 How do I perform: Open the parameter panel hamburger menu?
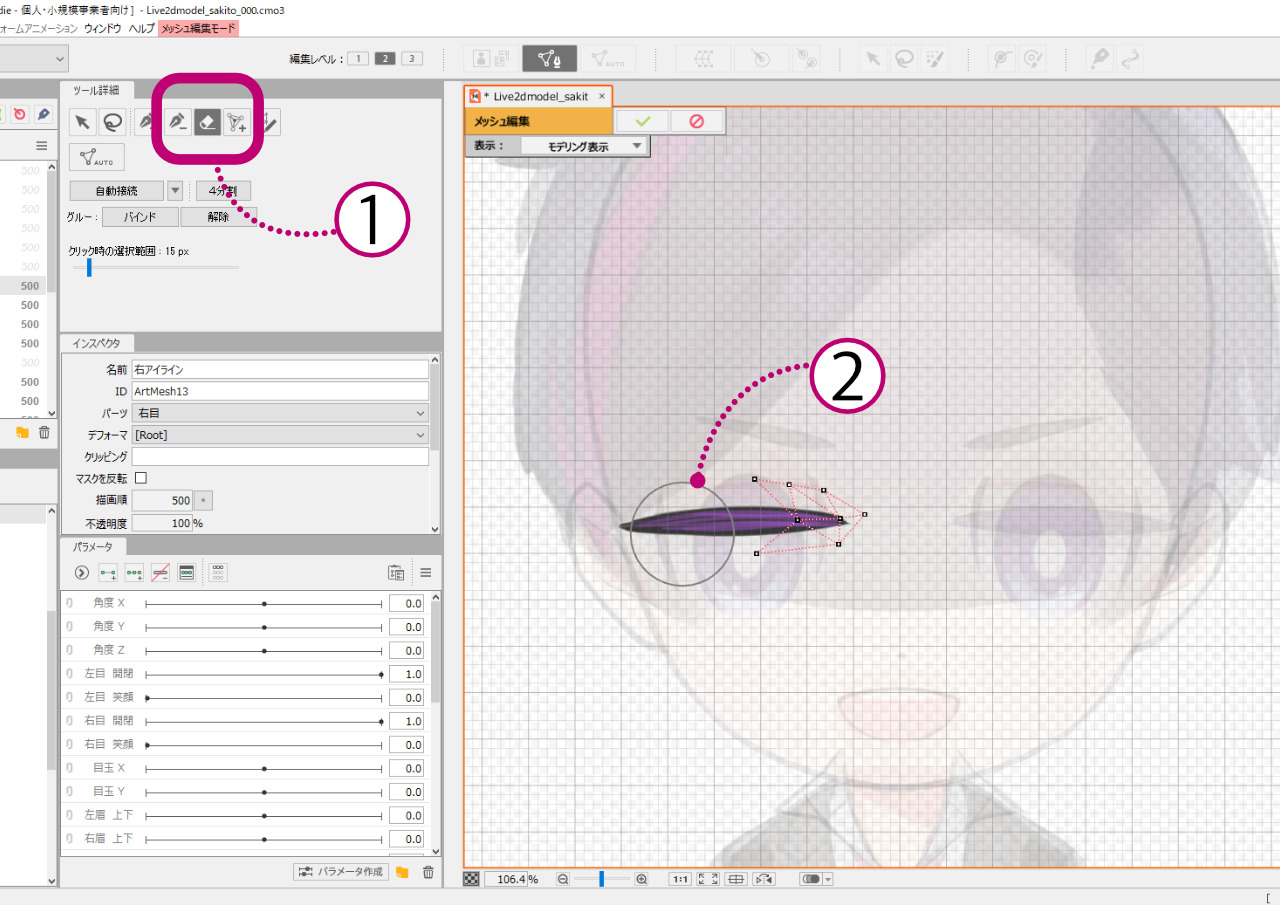(x=425, y=573)
